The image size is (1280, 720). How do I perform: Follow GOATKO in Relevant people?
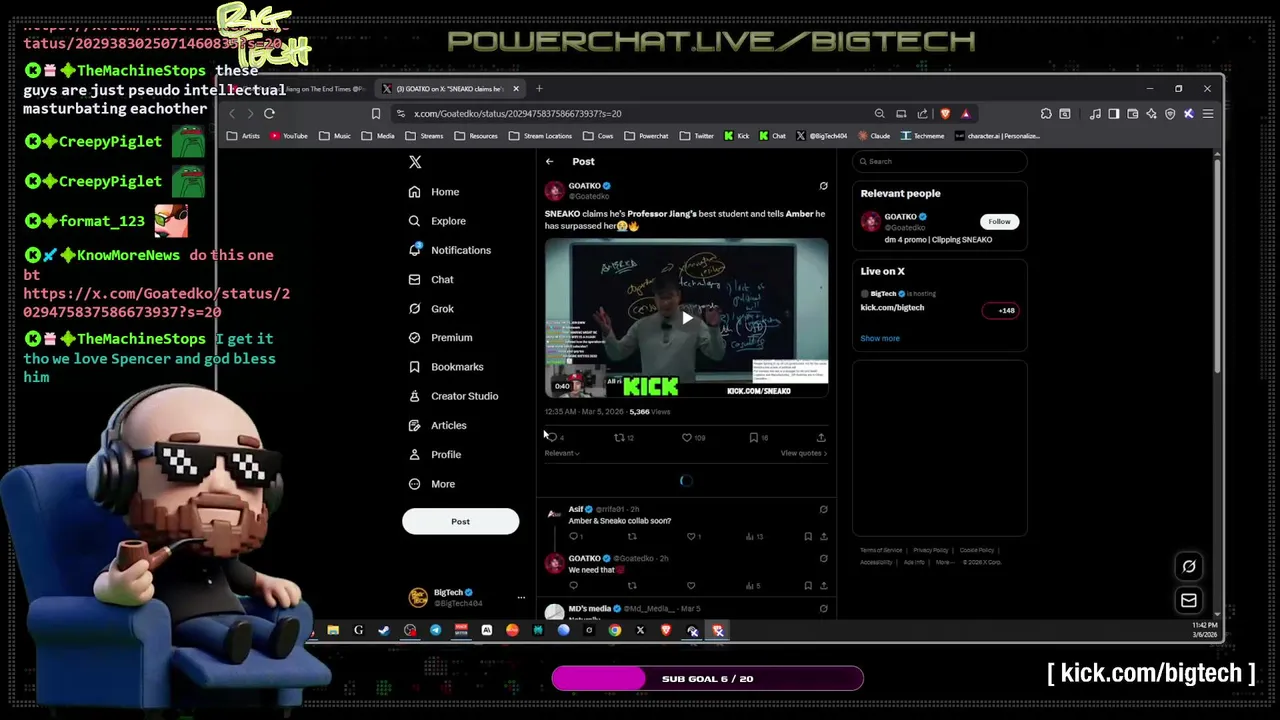[999, 222]
